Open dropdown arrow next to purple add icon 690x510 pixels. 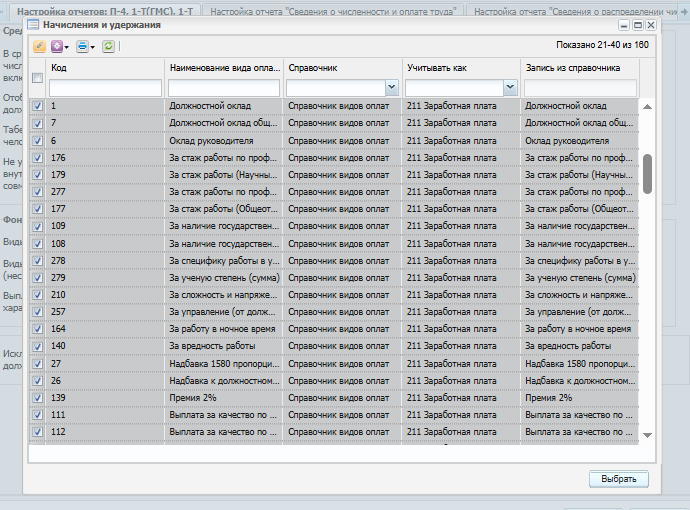(x=66, y=47)
